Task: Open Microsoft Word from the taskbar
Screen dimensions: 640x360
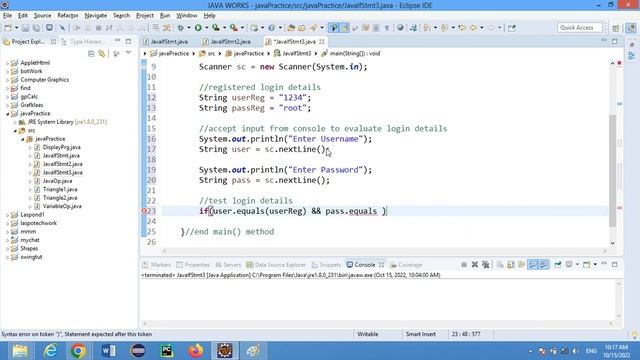Action: coord(108,351)
